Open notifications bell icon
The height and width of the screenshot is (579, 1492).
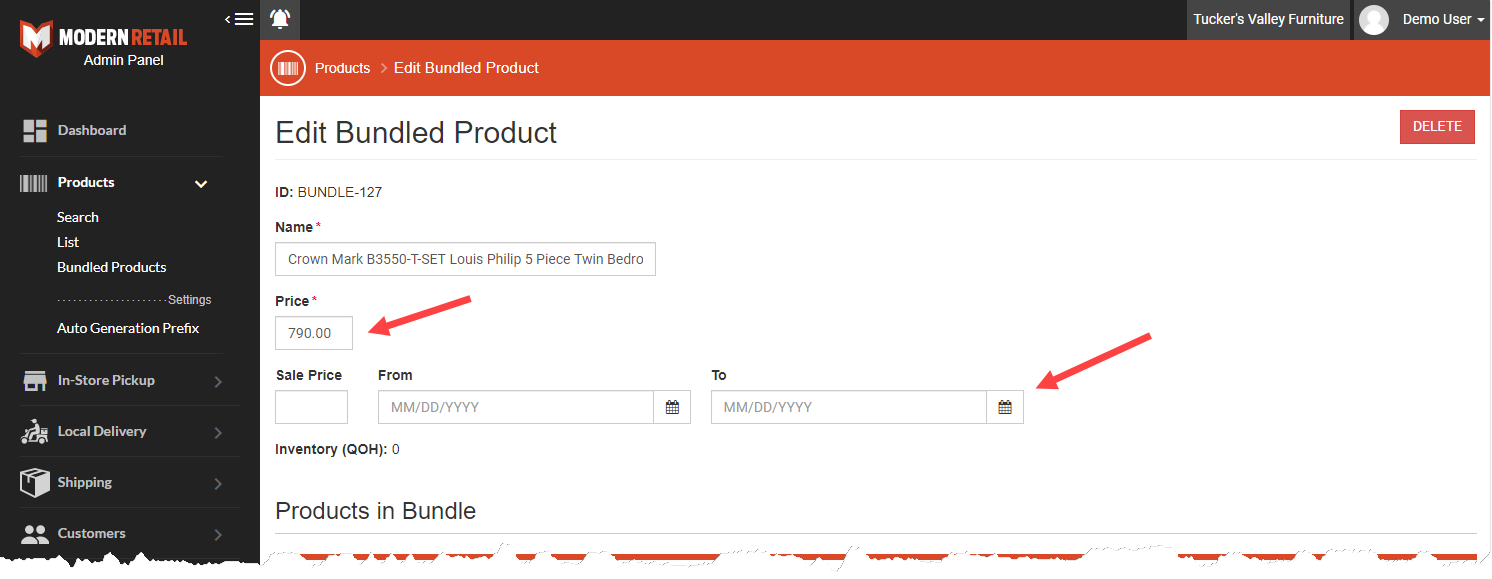[280, 19]
